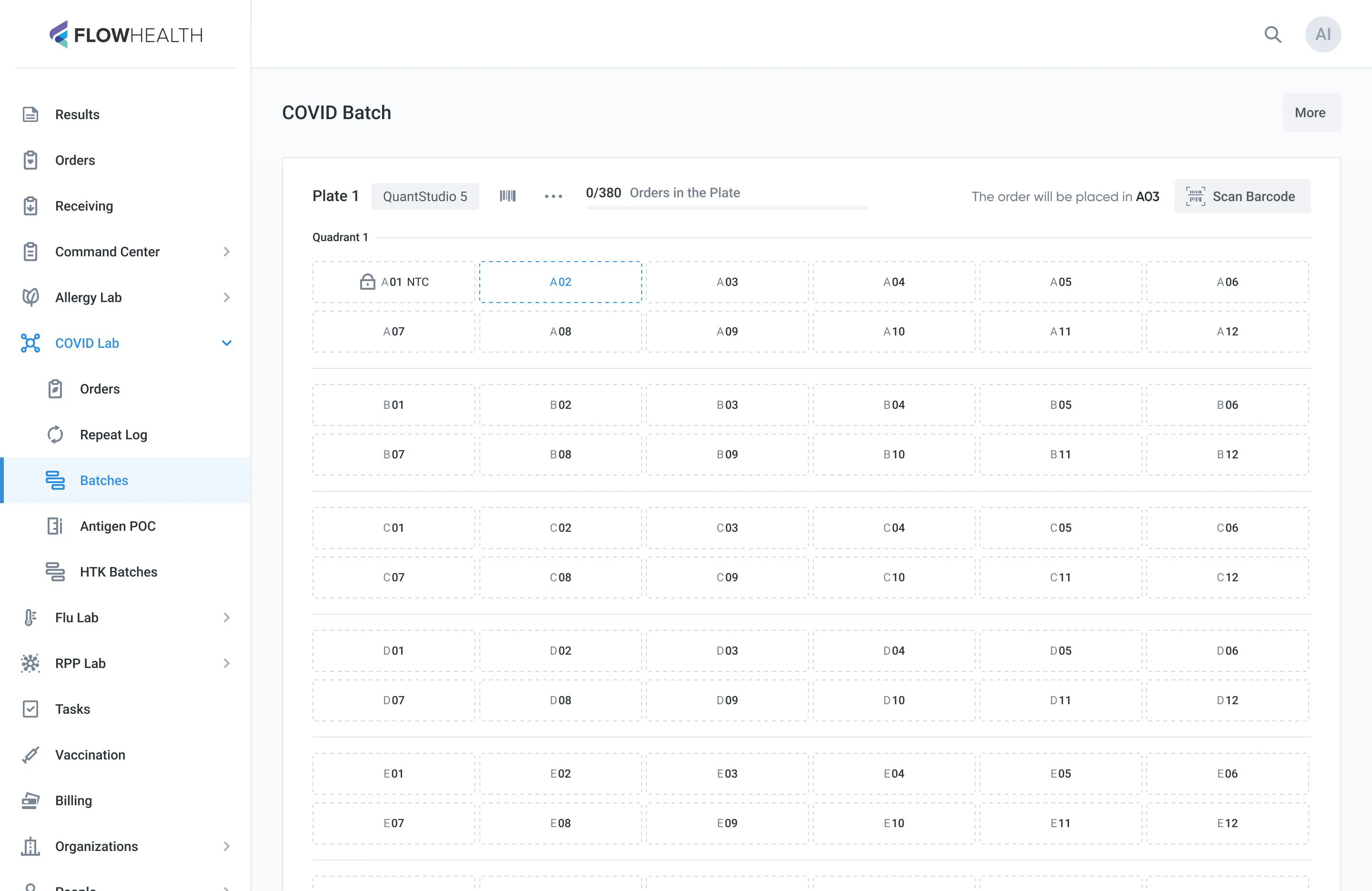The height and width of the screenshot is (891, 1372).
Task: Expand the Organizations chevron
Action: click(227, 846)
